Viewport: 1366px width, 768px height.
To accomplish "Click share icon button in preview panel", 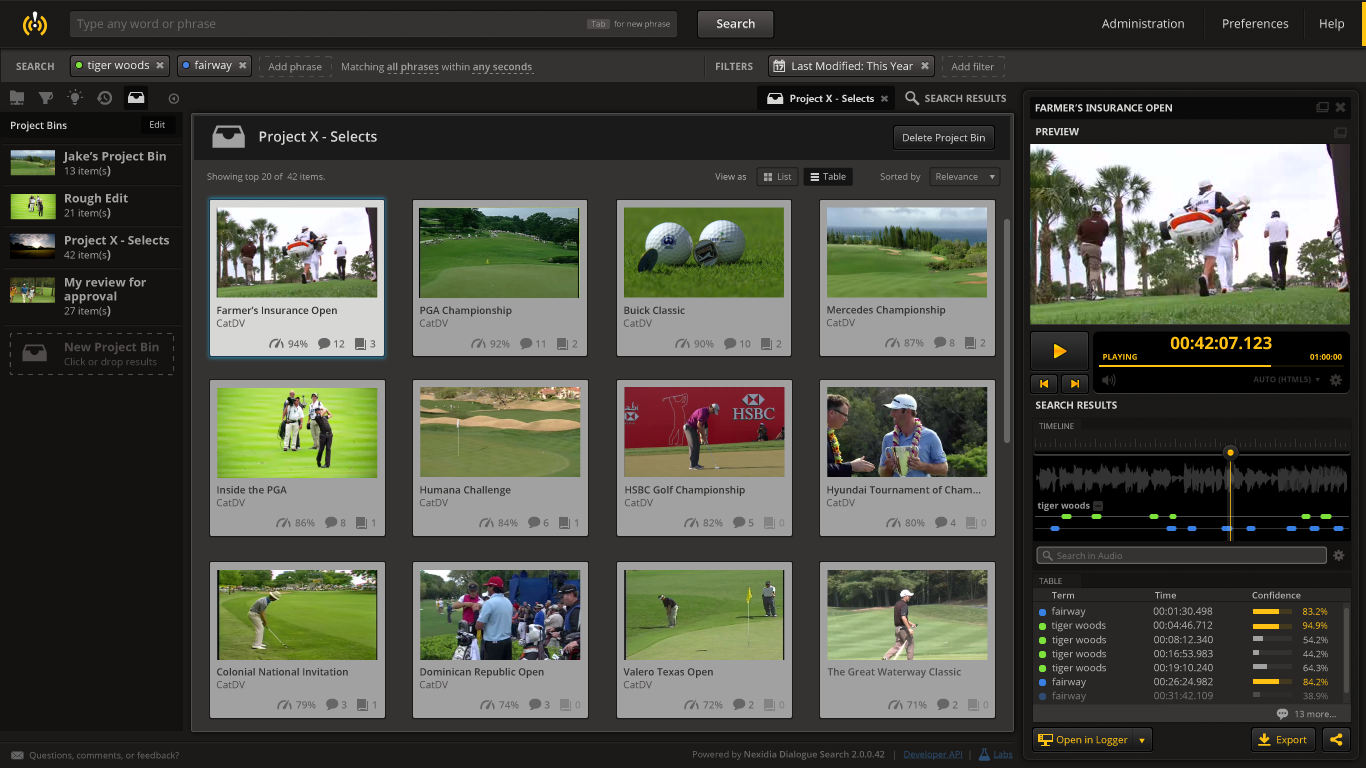I will point(1335,739).
